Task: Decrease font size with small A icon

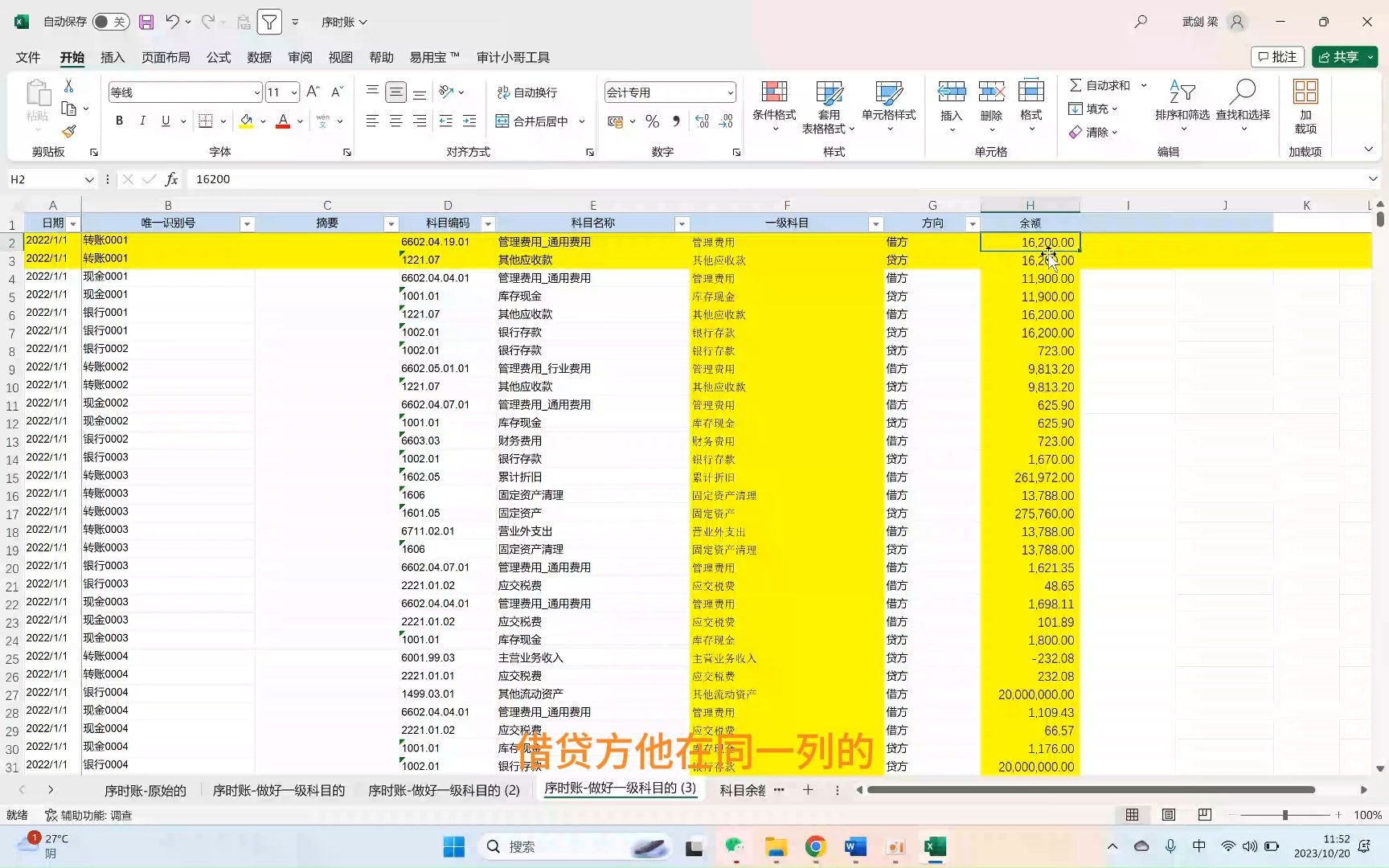Action: coord(338,92)
